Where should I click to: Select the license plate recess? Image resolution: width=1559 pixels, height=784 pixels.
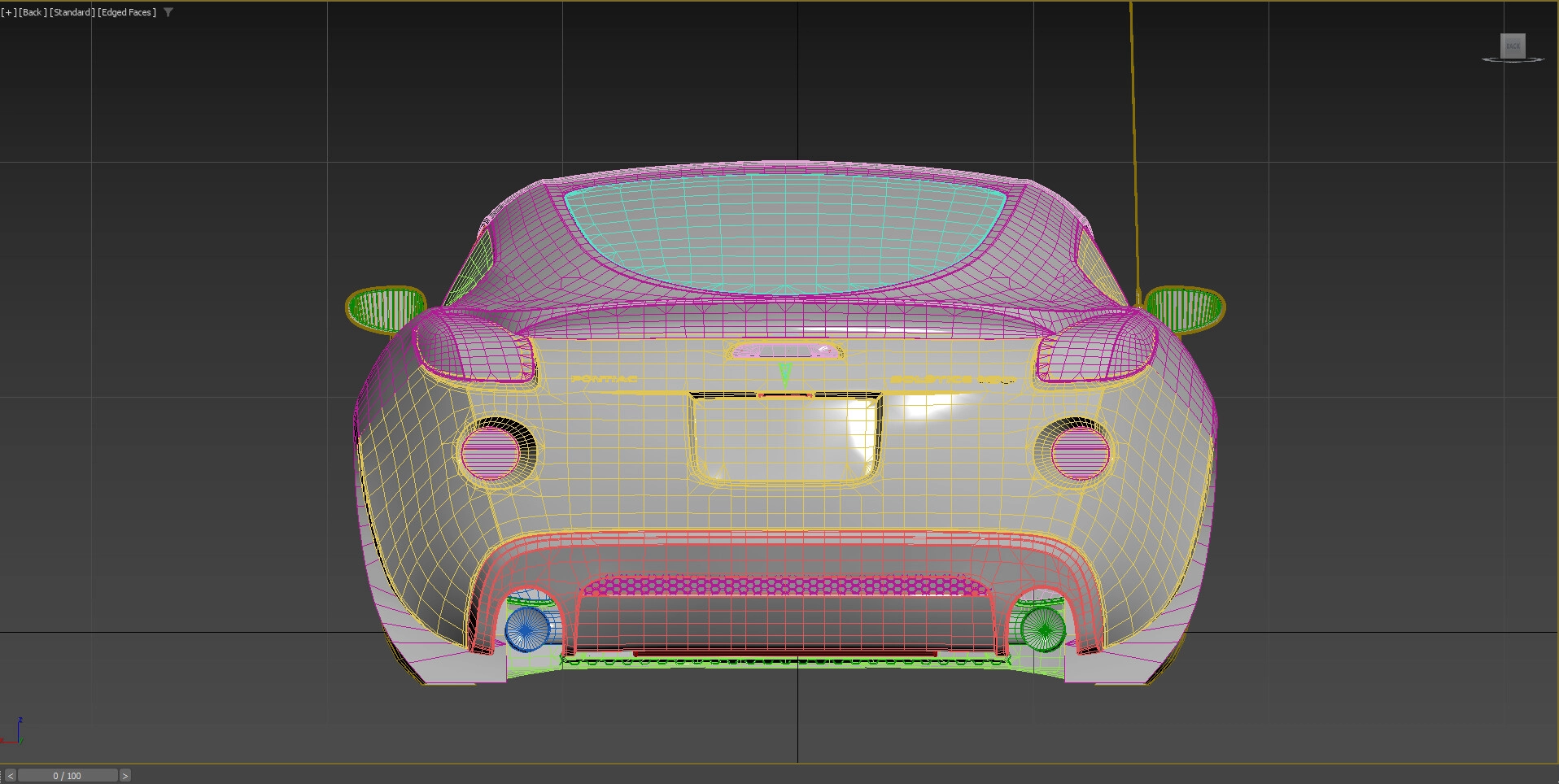[784, 439]
